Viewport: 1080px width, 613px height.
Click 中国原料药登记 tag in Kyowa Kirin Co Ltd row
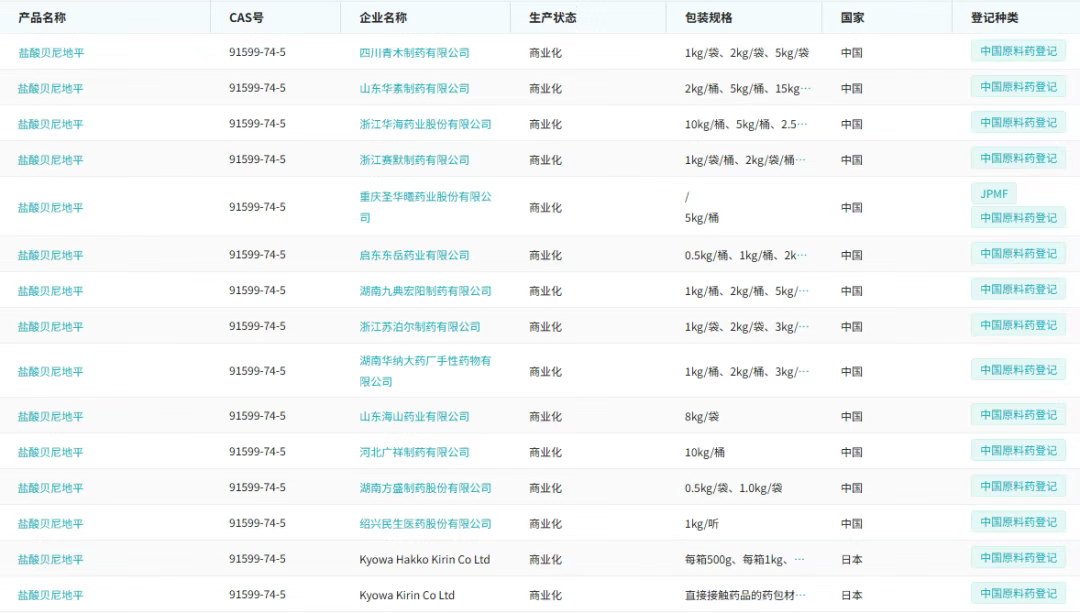pyautogui.click(x=1018, y=594)
